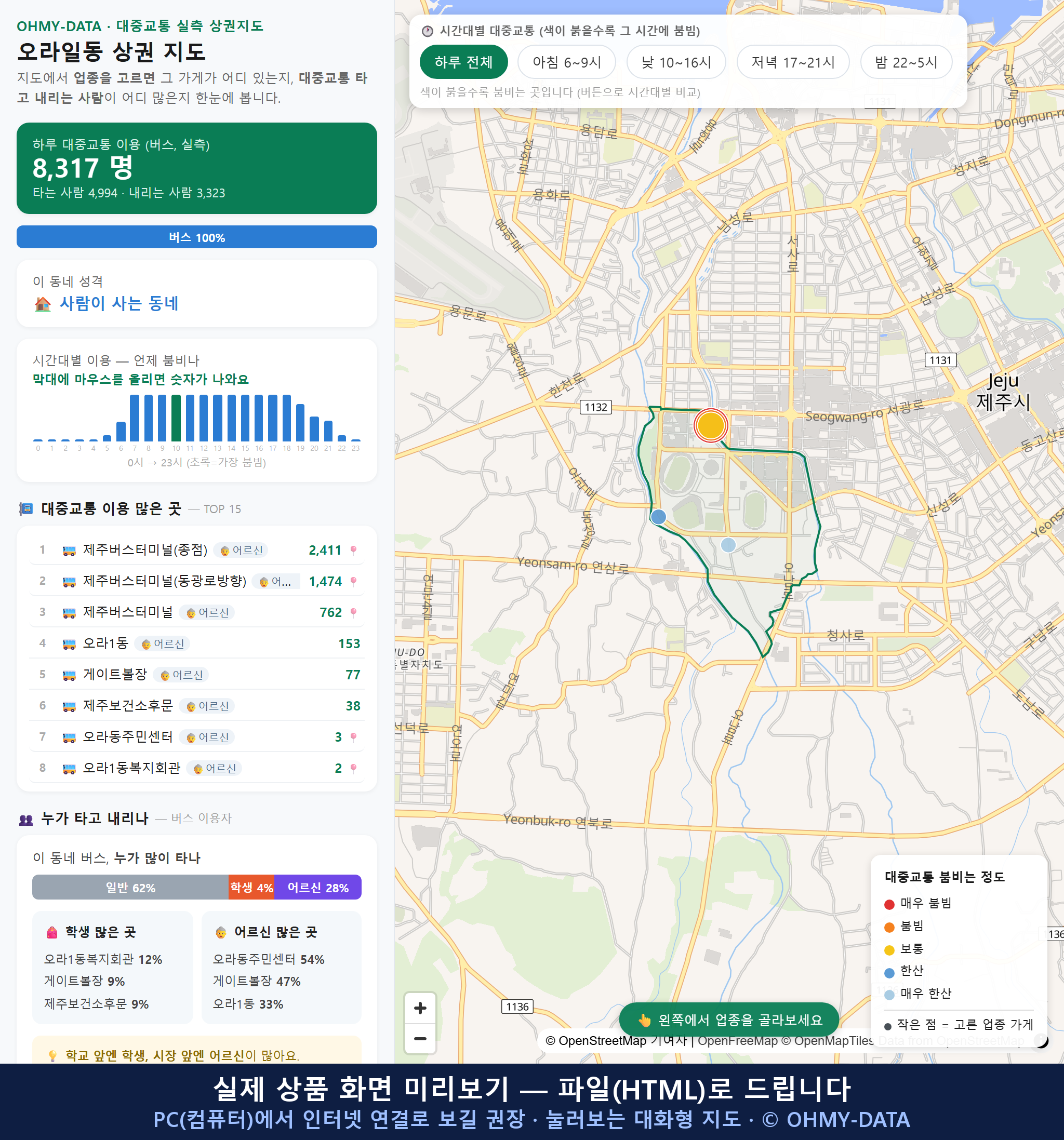
Task: Click pin icon next to 오라동주민센터 count
Action: [353, 737]
